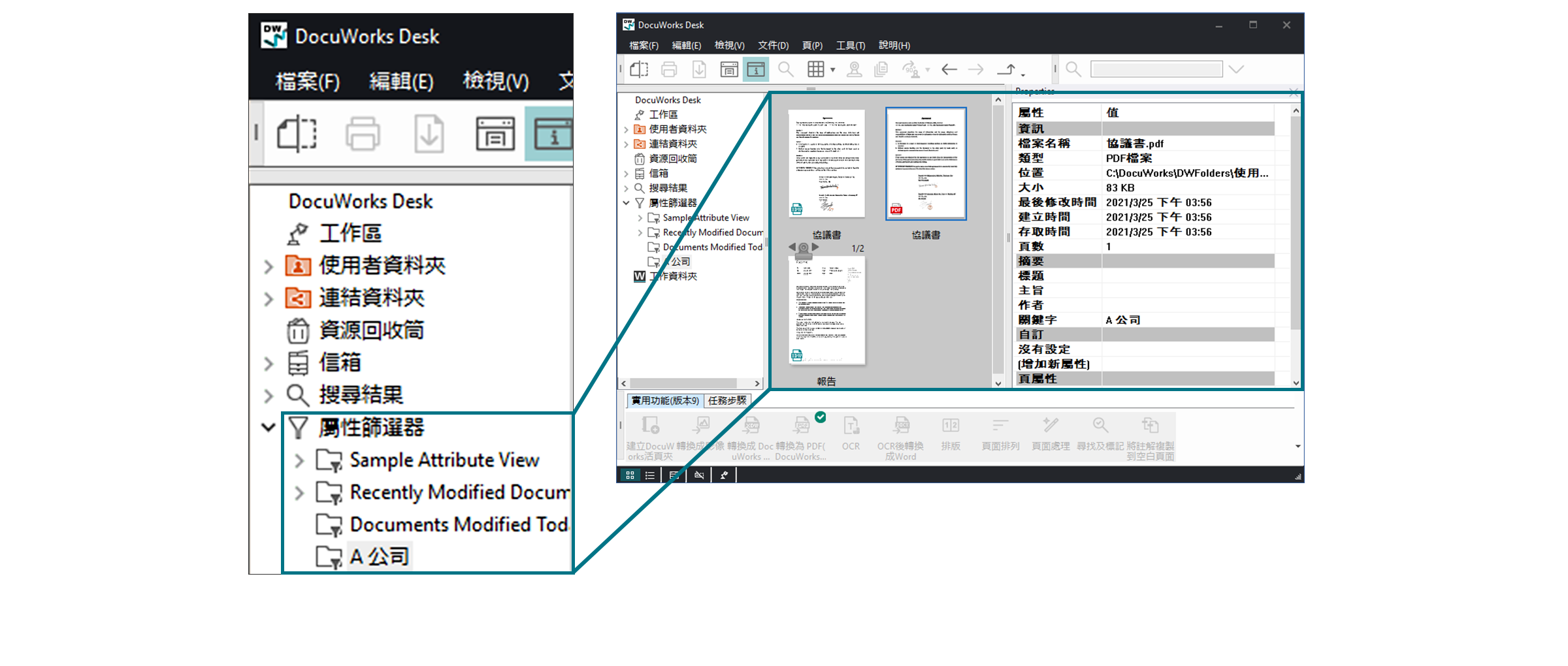Open the search box history dropdown chevron

pyautogui.click(x=1236, y=69)
